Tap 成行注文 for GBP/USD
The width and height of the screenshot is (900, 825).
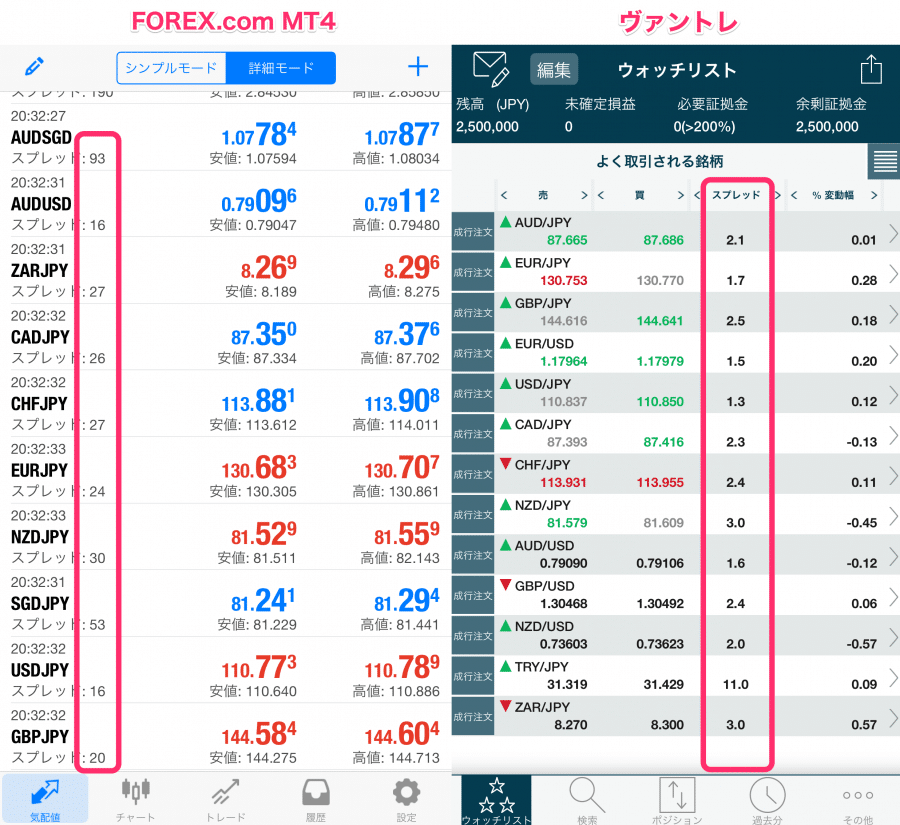click(473, 595)
